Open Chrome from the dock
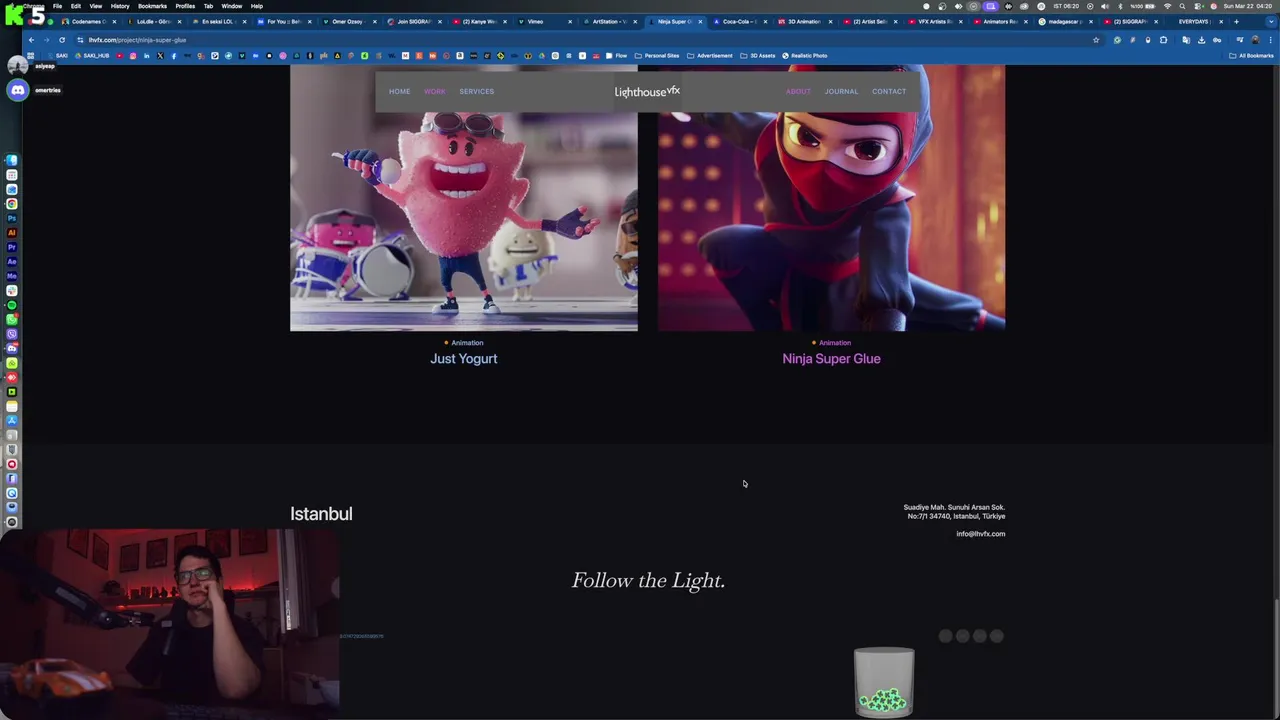Image resolution: width=1280 pixels, height=720 pixels. tap(11, 203)
